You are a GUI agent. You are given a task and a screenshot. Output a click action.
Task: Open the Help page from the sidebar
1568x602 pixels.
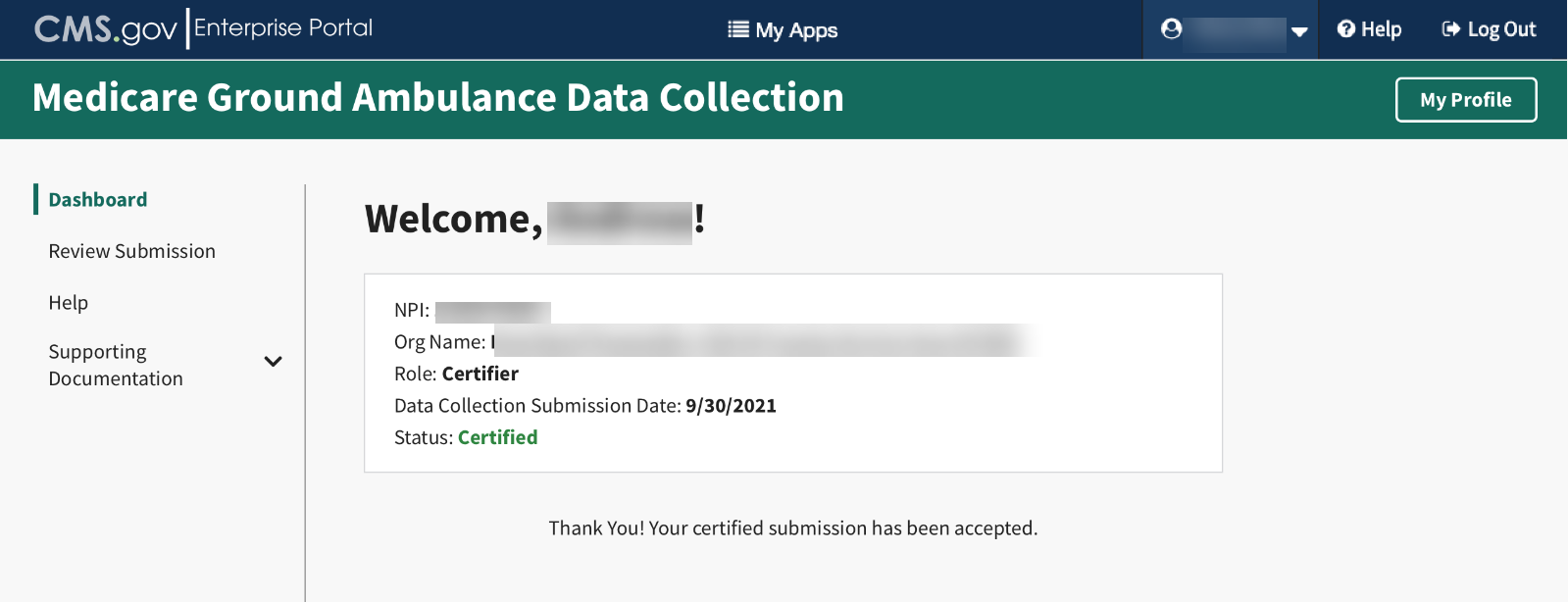pos(69,303)
